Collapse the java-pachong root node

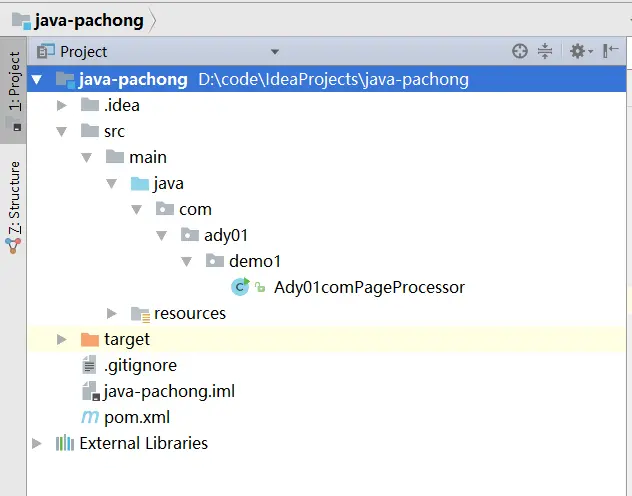[x=37, y=79]
